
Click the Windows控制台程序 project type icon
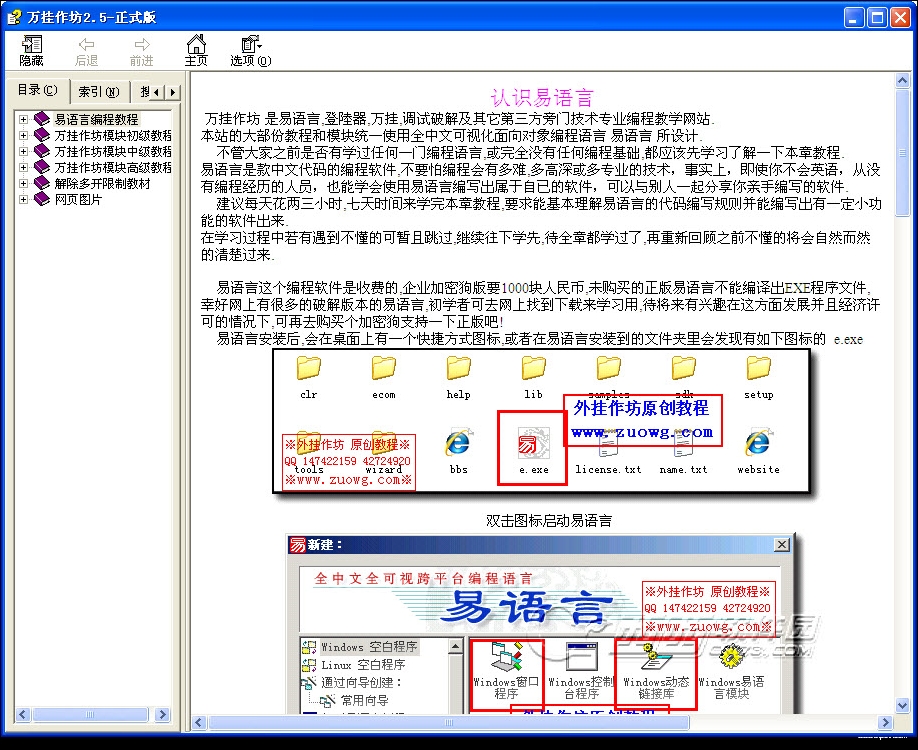(581, 657)
